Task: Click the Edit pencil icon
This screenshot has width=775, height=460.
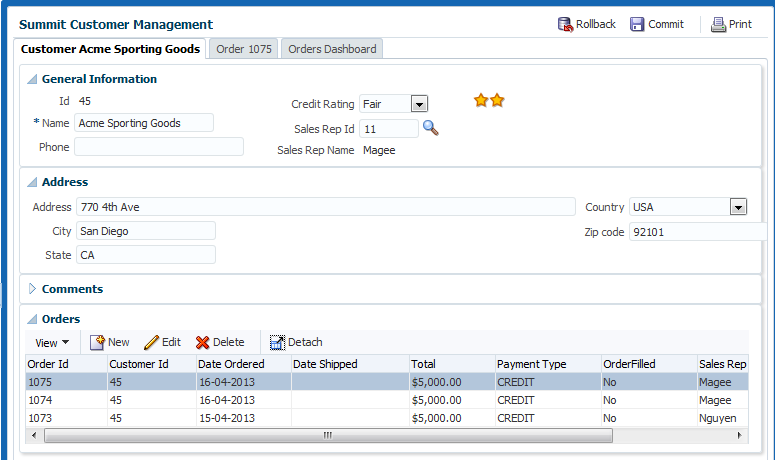Action: 151,342
